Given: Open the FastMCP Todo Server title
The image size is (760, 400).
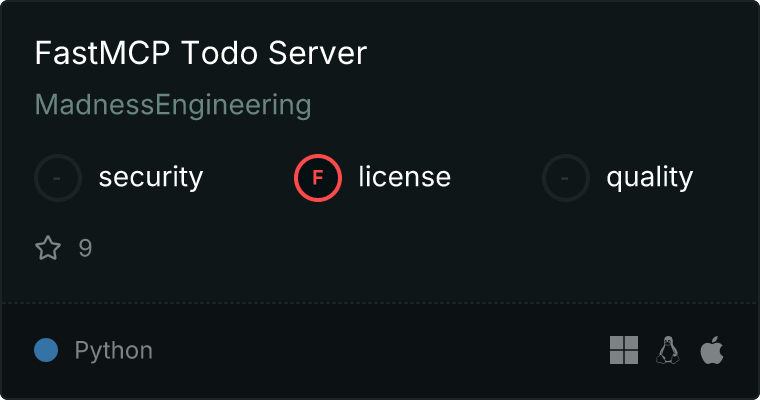Looking at the screenshot, I should pyautogui.click(x=201, y=54).
